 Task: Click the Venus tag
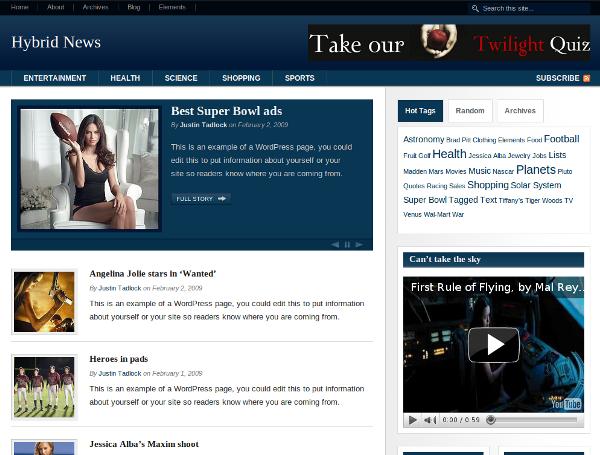412,215
